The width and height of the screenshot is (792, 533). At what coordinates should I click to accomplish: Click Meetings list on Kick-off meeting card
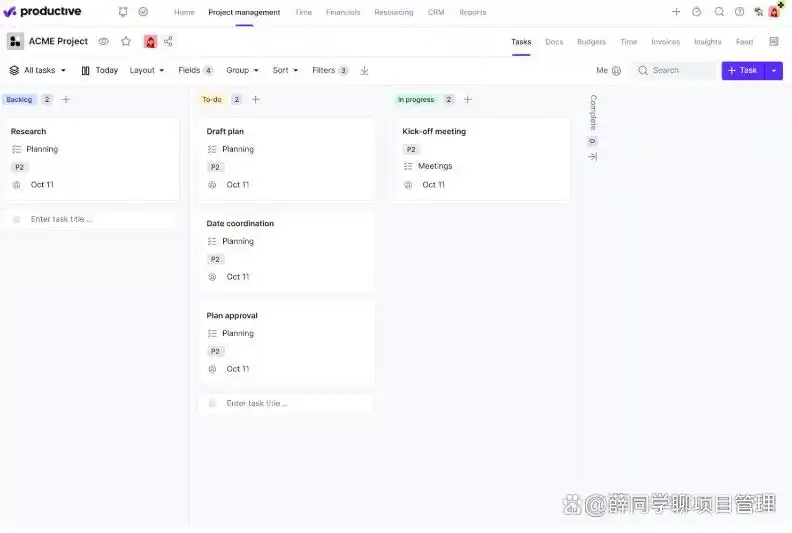click(435, 166)
